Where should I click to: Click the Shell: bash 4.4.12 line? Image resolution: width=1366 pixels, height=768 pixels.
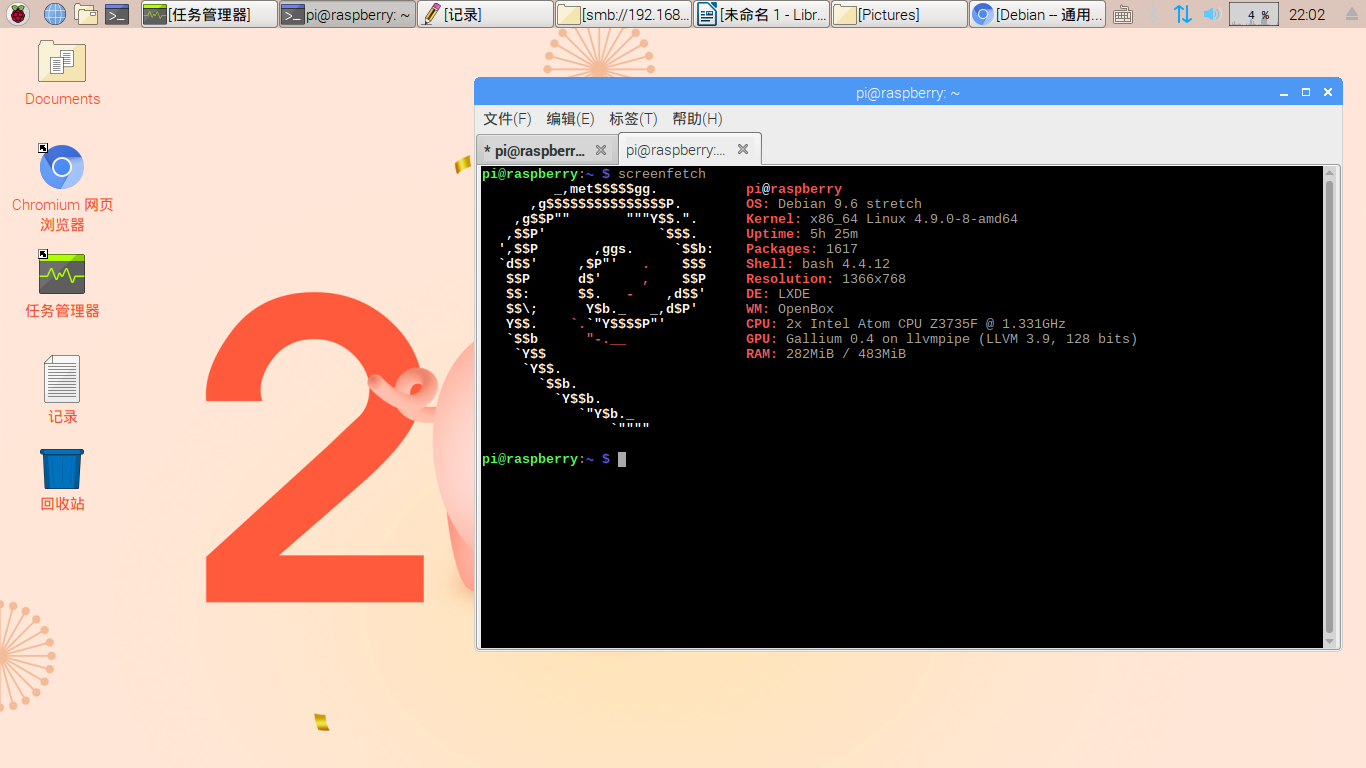click(818, 264)
